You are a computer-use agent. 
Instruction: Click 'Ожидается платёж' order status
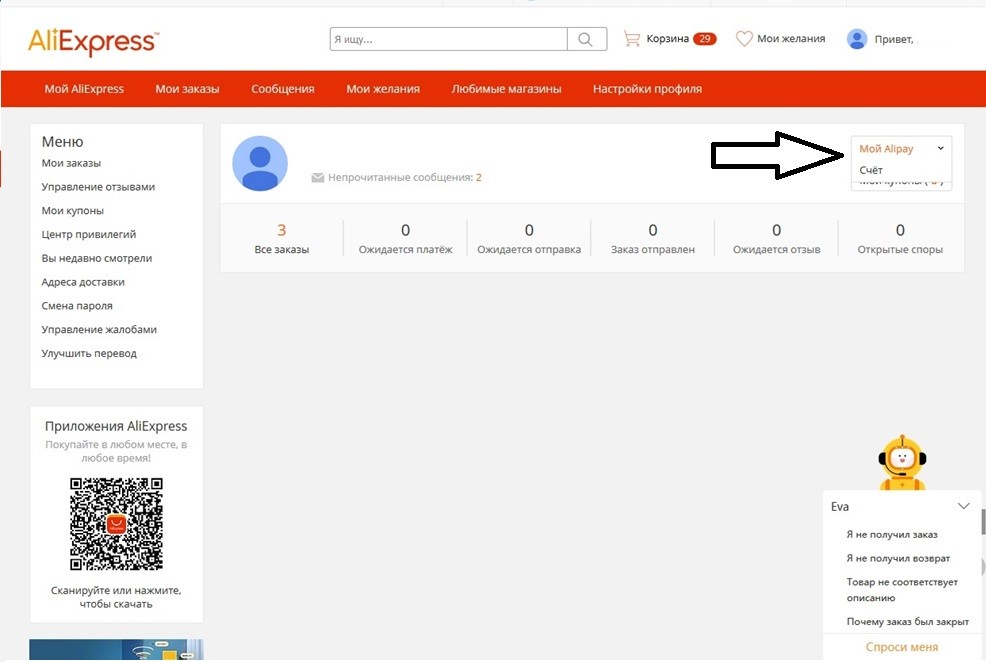click(406, 238)
